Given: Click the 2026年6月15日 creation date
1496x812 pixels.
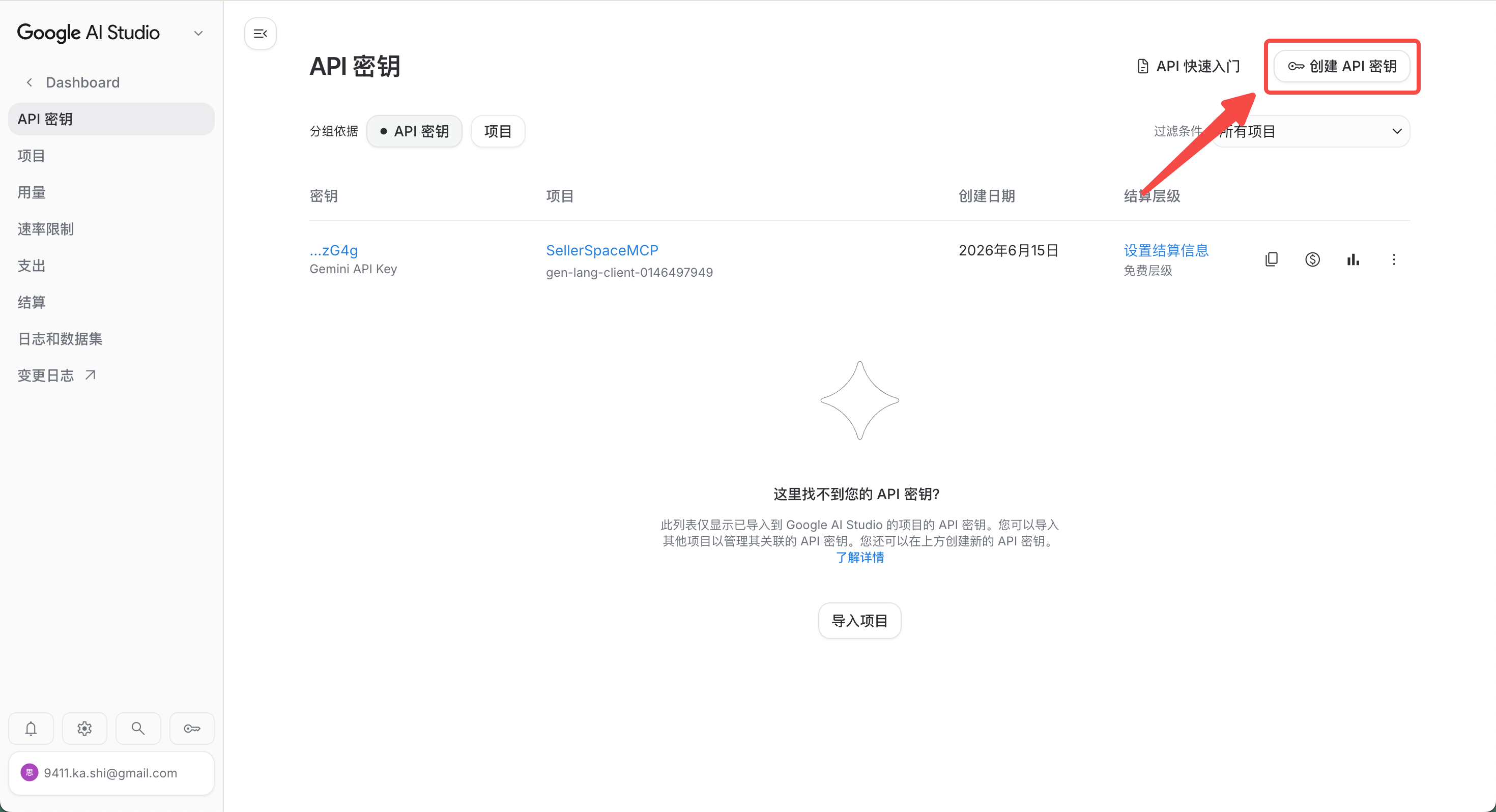Looking at the screenshot, I should [x=1008, y=250].
